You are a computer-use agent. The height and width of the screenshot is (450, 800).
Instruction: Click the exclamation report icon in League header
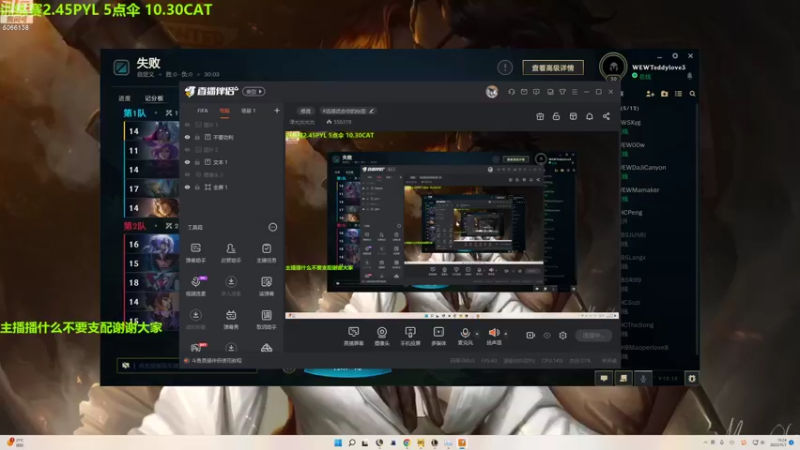pyautogui.click(x=505, y=67)
